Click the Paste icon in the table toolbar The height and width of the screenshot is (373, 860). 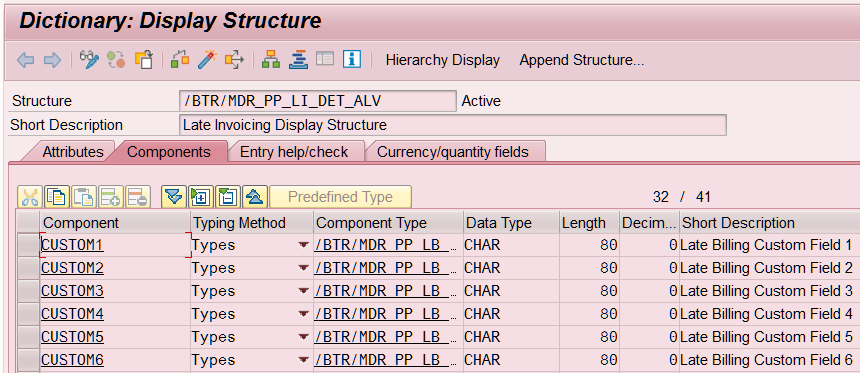(x=83, y=197)
